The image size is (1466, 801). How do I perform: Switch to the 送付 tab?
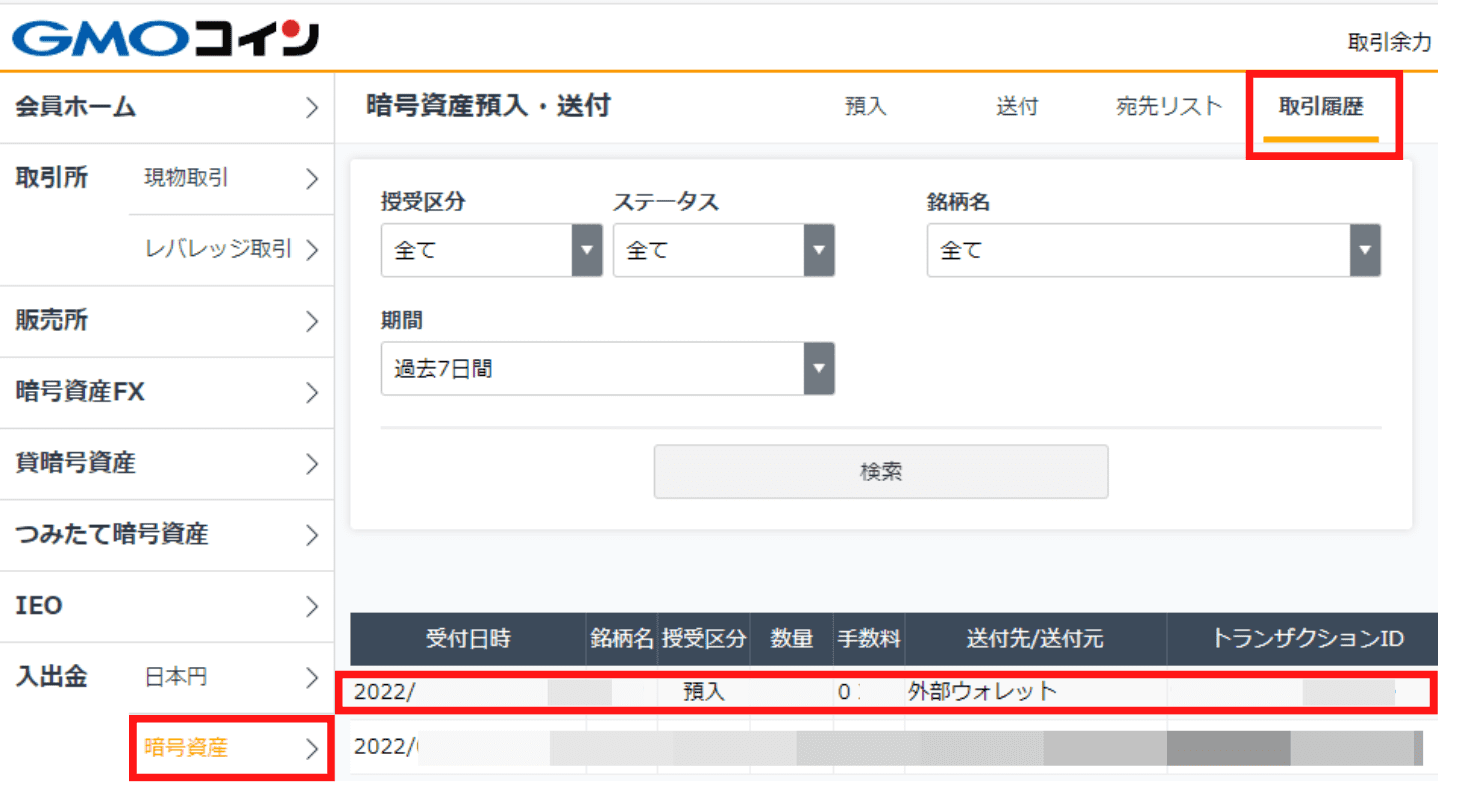(1017, 107)
